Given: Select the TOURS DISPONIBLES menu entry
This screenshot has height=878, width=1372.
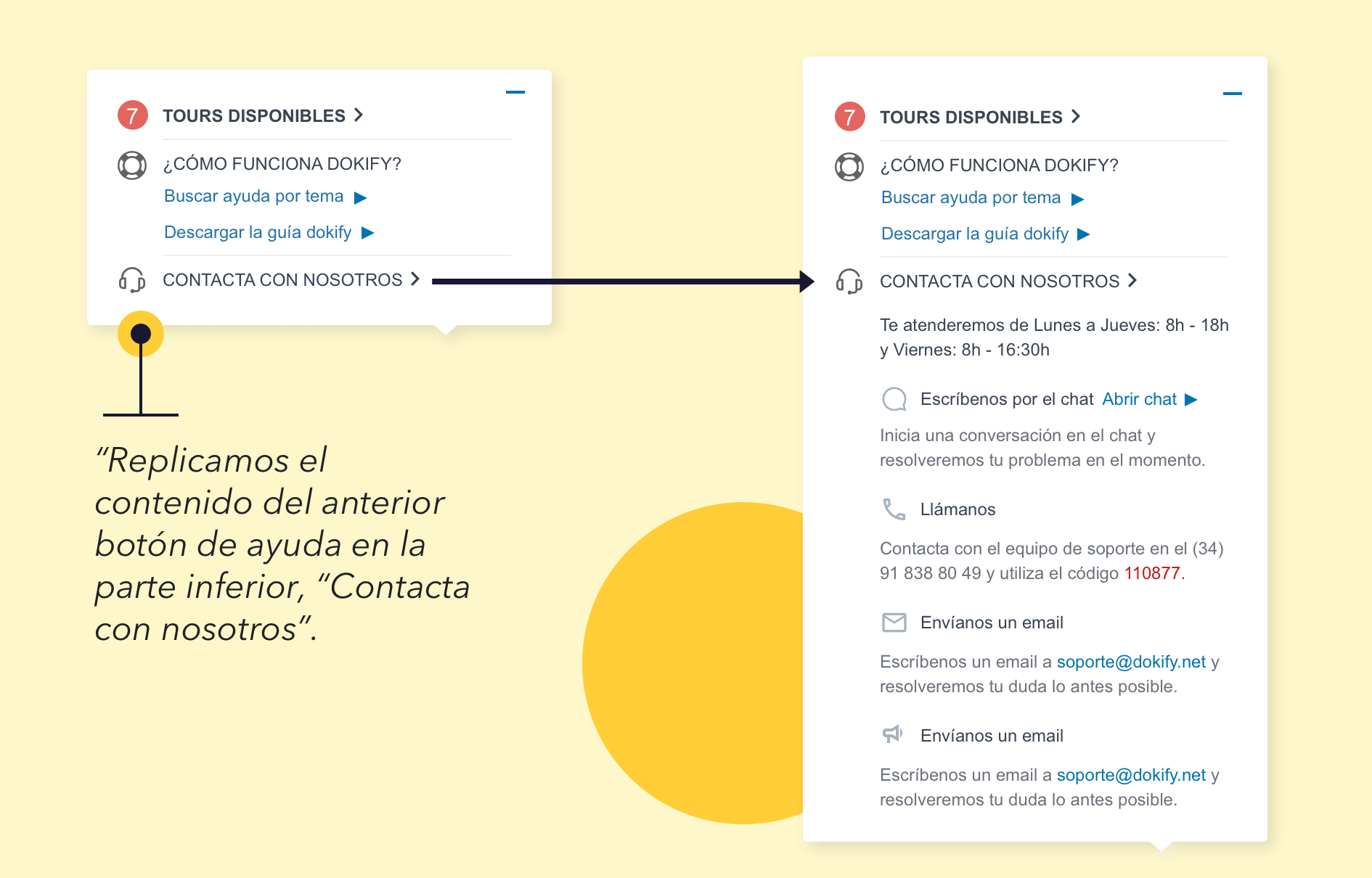Looking at the screenshot, I should click(253, 115).
